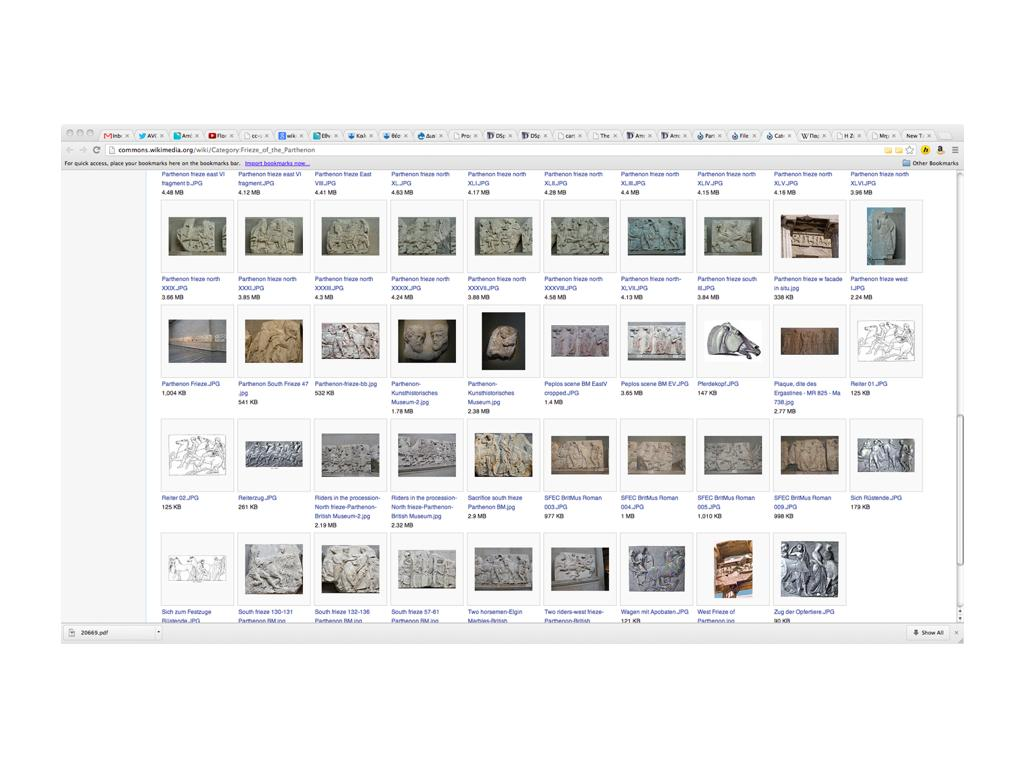Screen dimensions: 1024x768
Task: Click the vertical page scrollbar thumb
Action: click(x=959, y=488)
